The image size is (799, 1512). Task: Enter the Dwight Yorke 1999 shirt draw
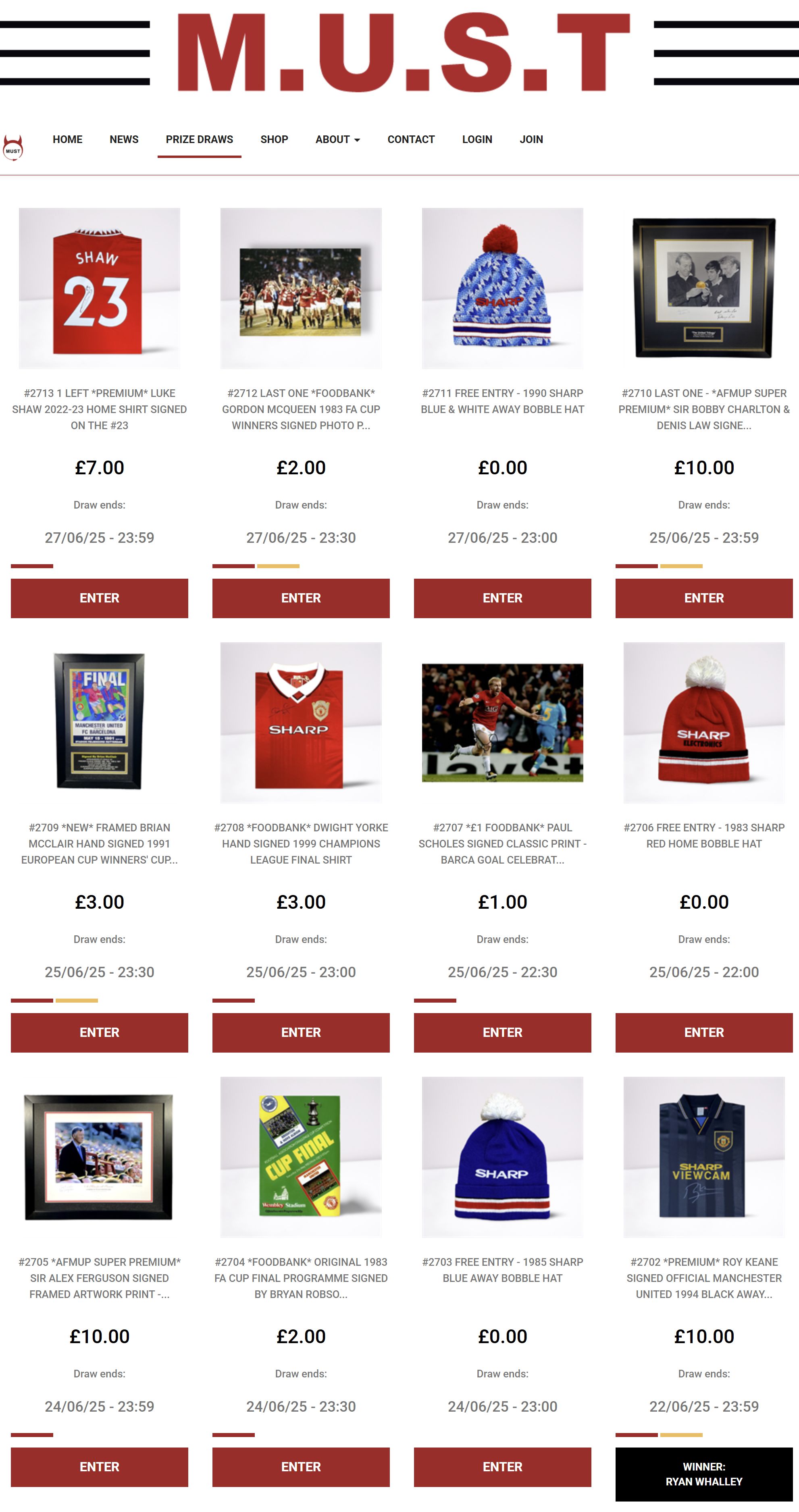[x=301, y=1032]
